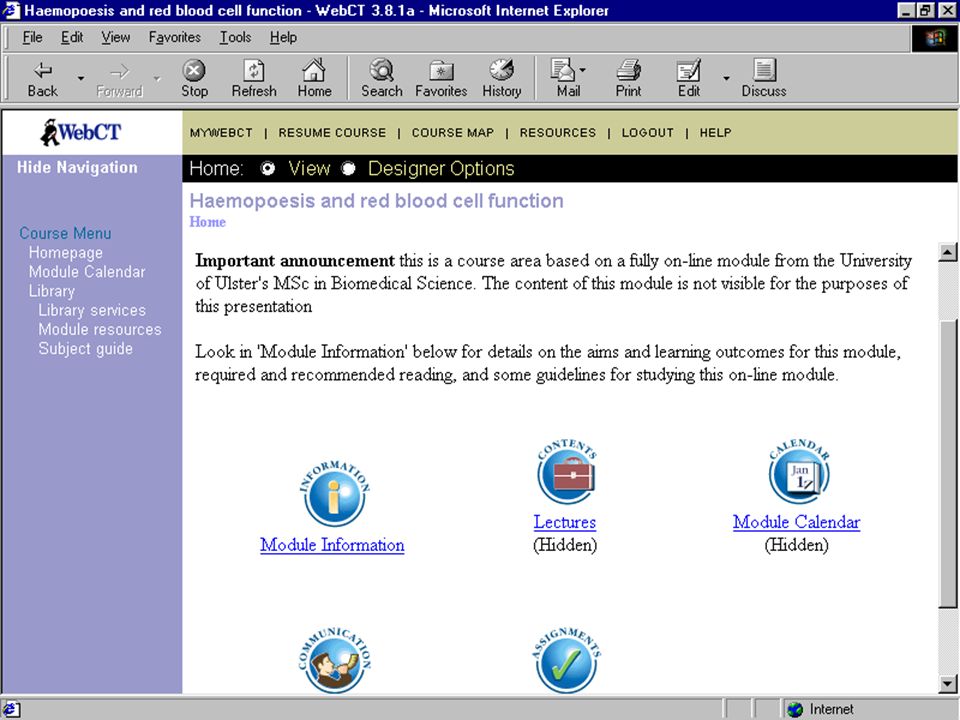Open the Favorites menu in menu bar
Screen dimensions: 960x720
click(x=174, y=37)
